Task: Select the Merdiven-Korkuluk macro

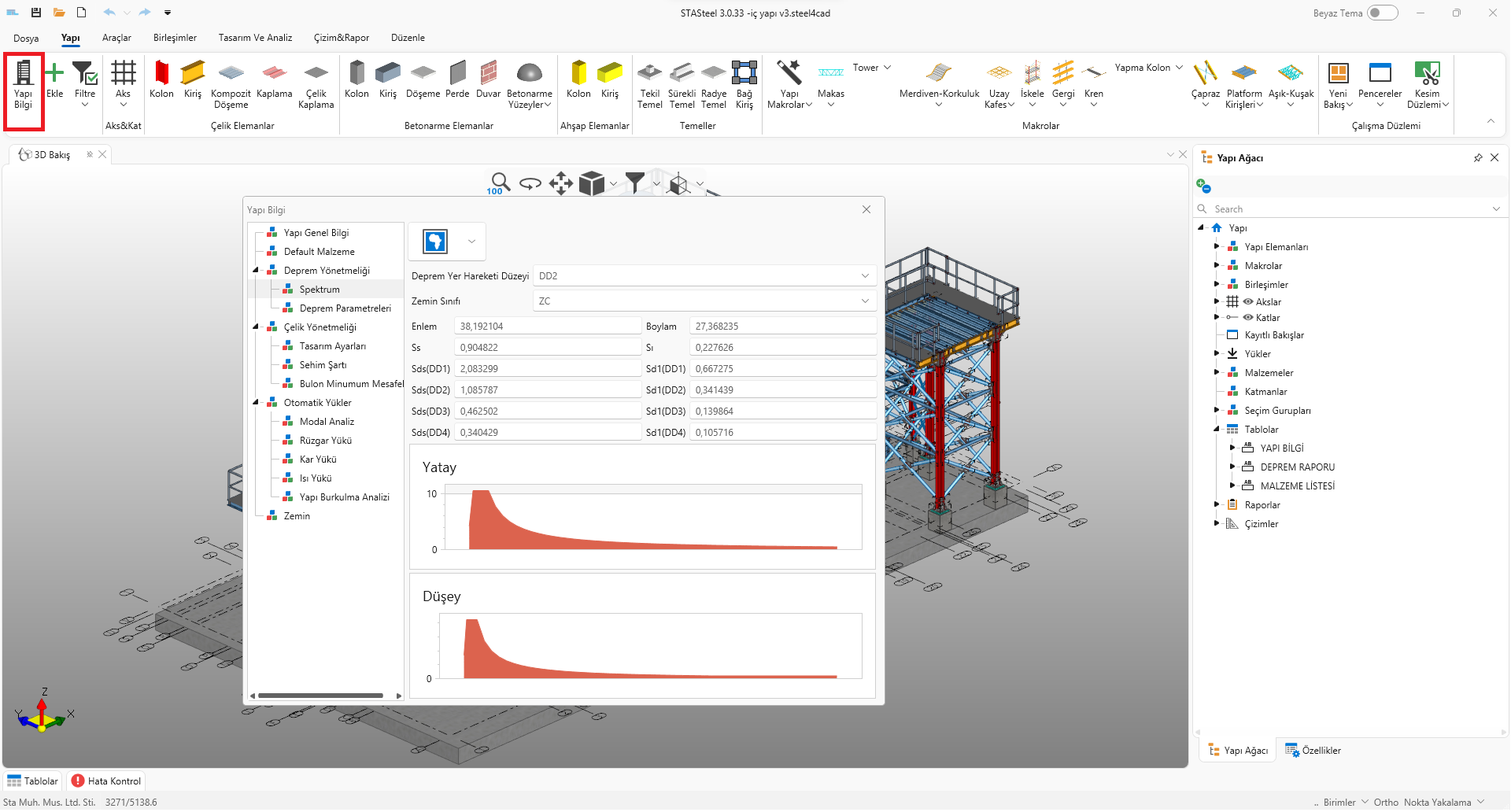Action: tap(939, 80)
